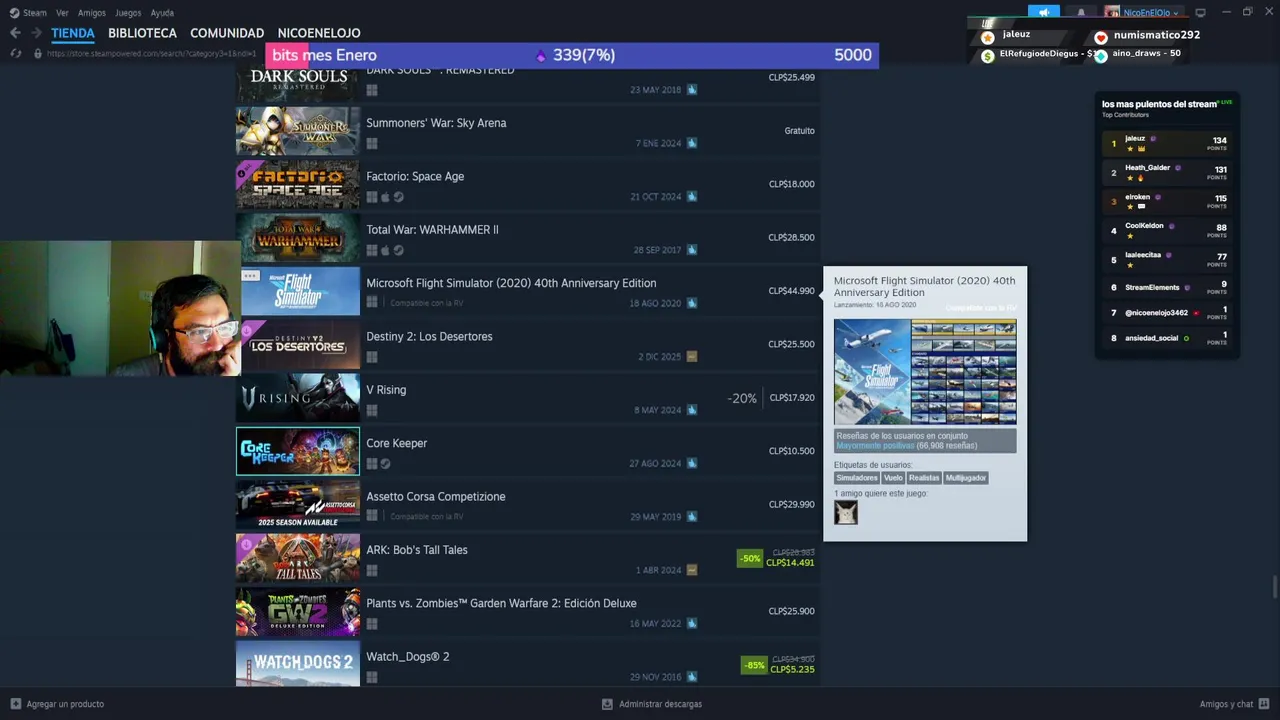Click the Factorio Space Age capsule image

(x=298, y=184)
